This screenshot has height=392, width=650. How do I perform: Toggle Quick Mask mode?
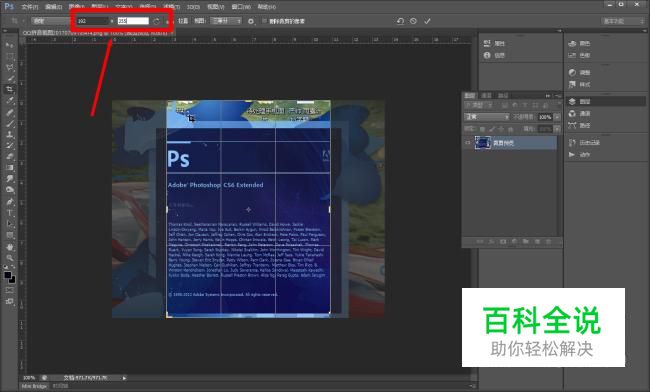point(10,290)
